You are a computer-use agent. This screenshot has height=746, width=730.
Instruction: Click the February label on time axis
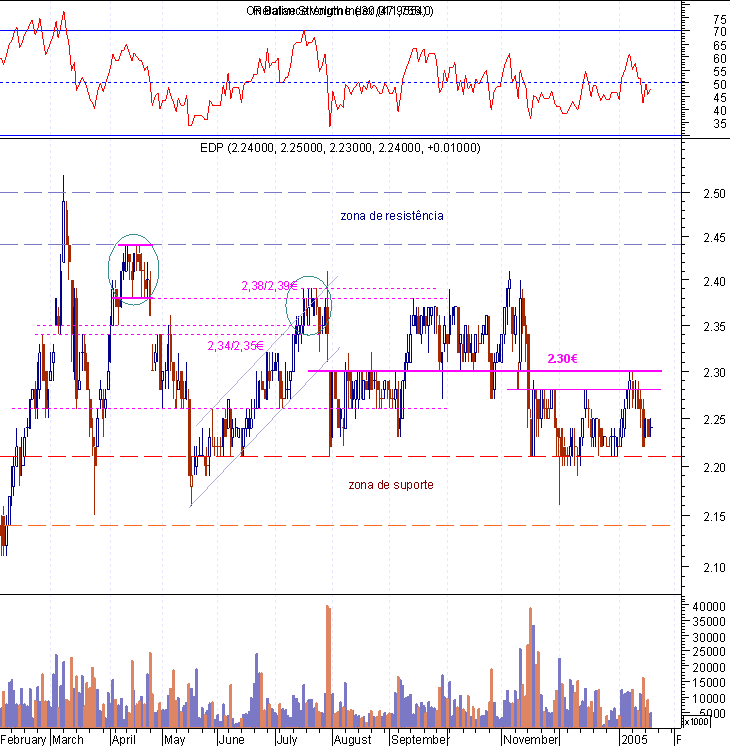(x=24, y=739)
